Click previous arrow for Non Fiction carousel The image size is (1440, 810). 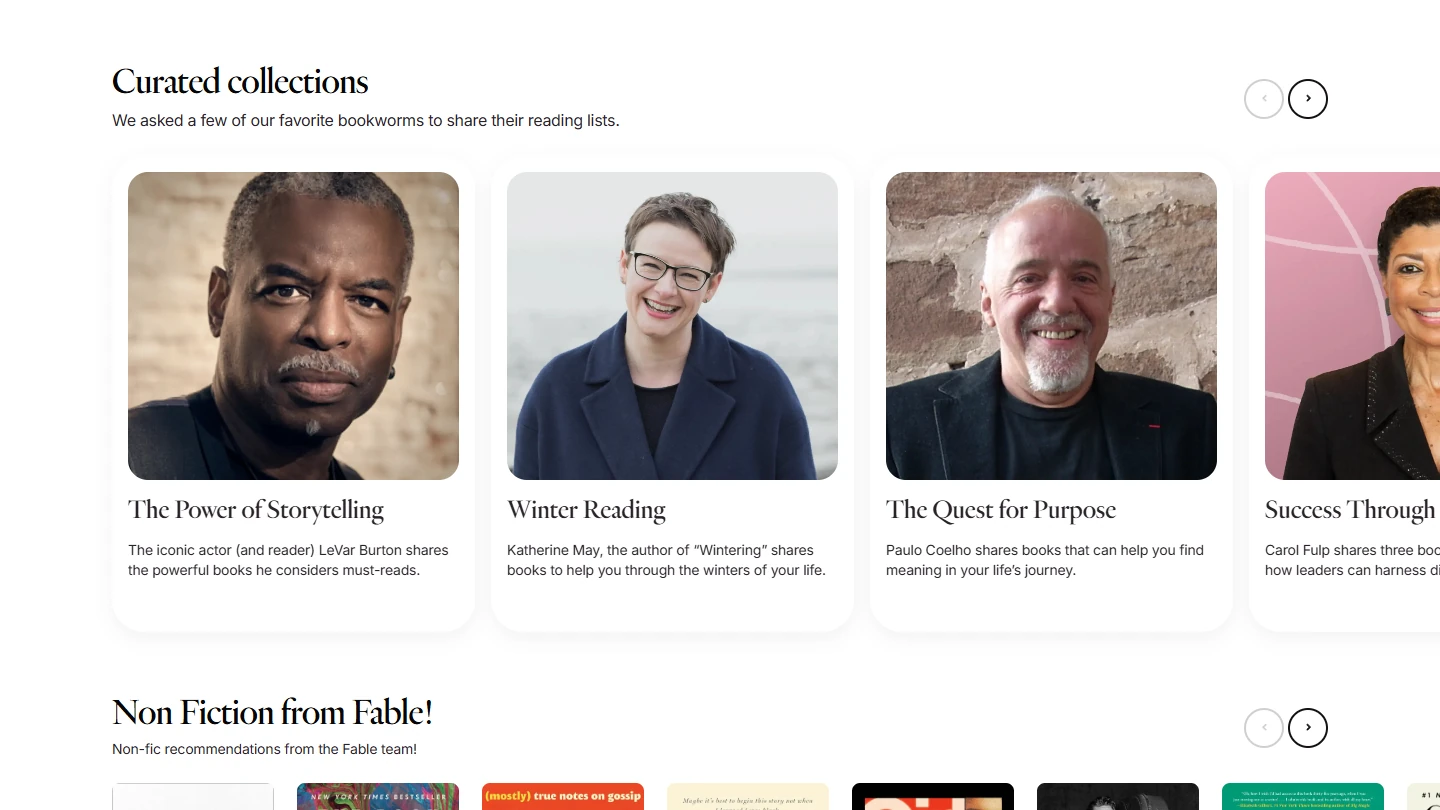click(1263, 728)
